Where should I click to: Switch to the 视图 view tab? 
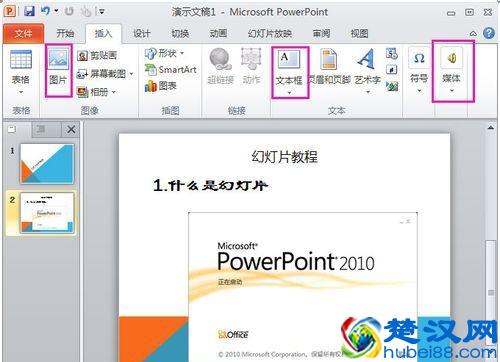pyautogui.click(x=359, y=33)
